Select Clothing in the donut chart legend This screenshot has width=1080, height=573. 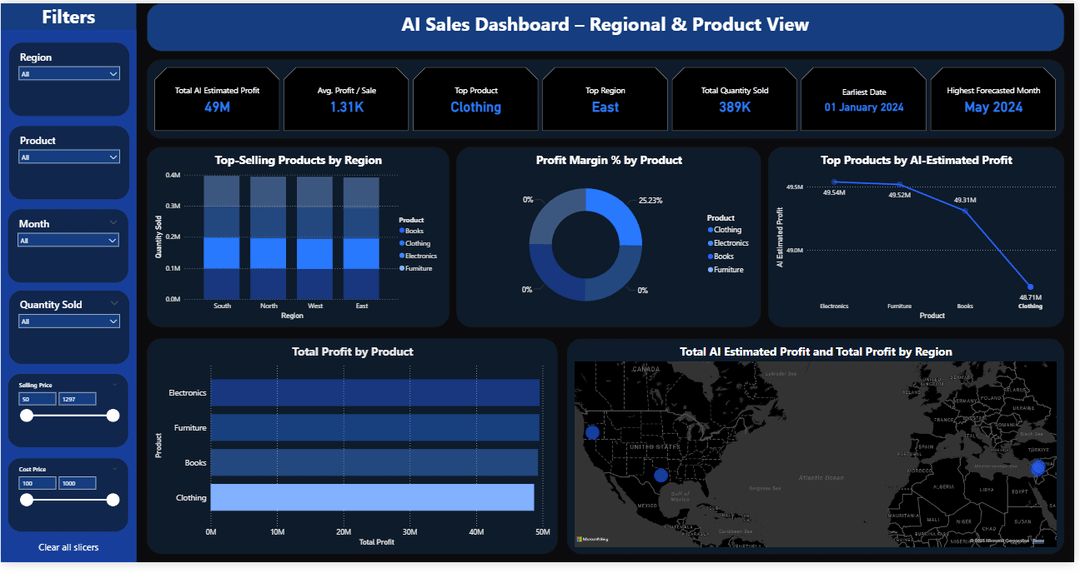pos(725,230)
